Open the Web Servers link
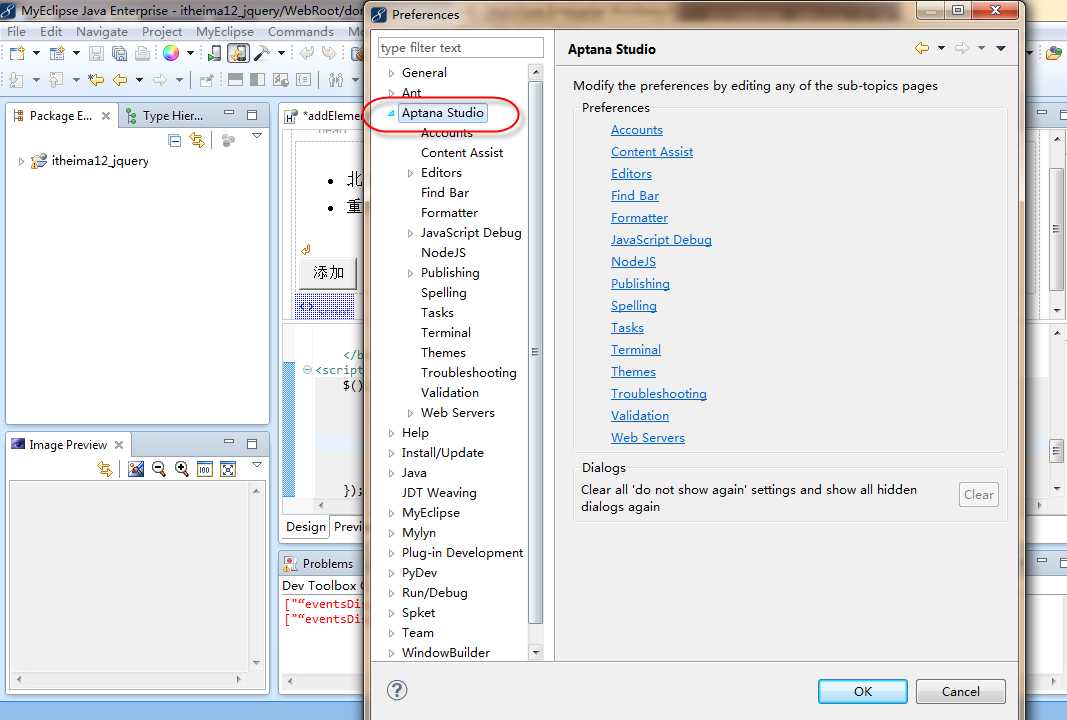 tap(648, 438)
